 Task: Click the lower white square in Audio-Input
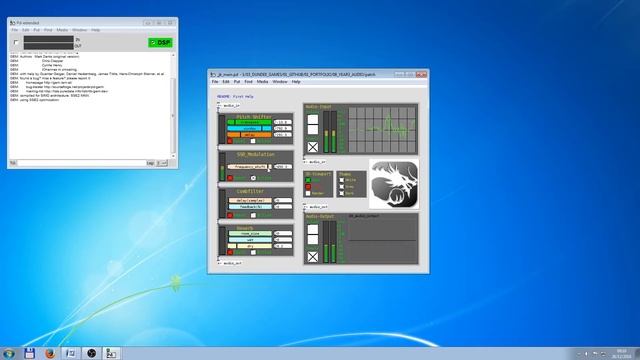point(313,130)
